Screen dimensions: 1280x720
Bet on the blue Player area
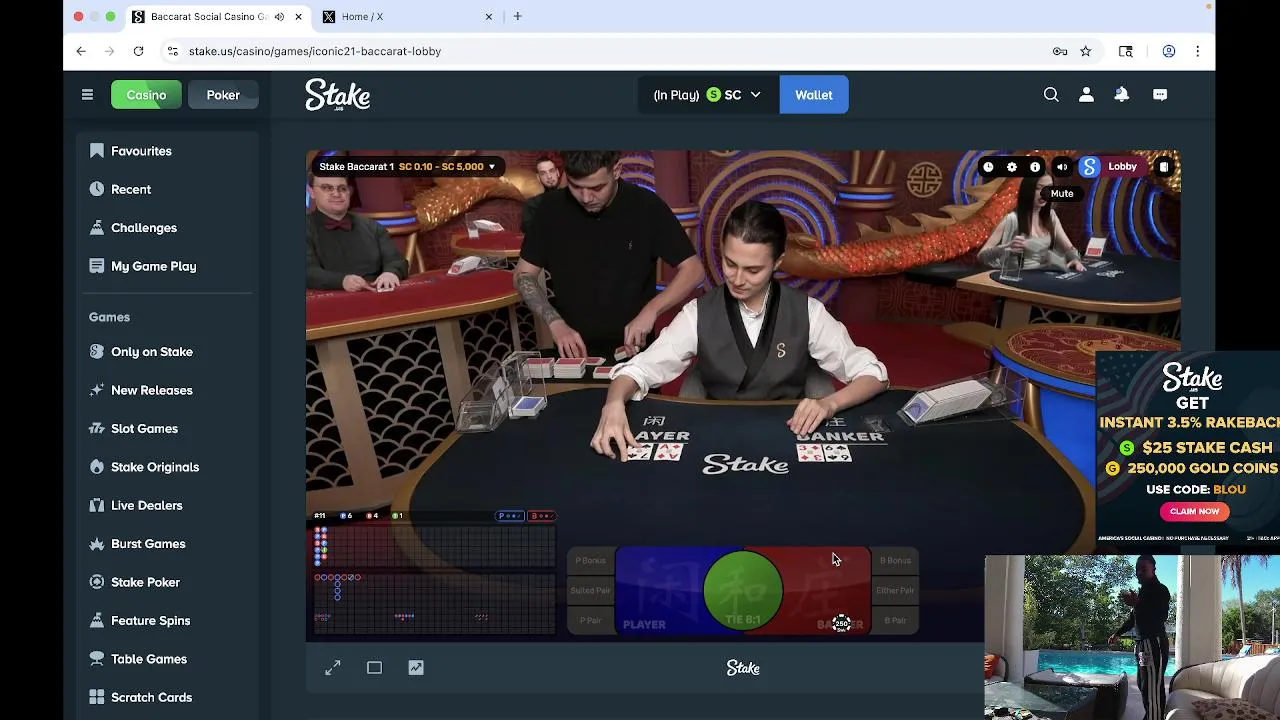coord(658,592)
